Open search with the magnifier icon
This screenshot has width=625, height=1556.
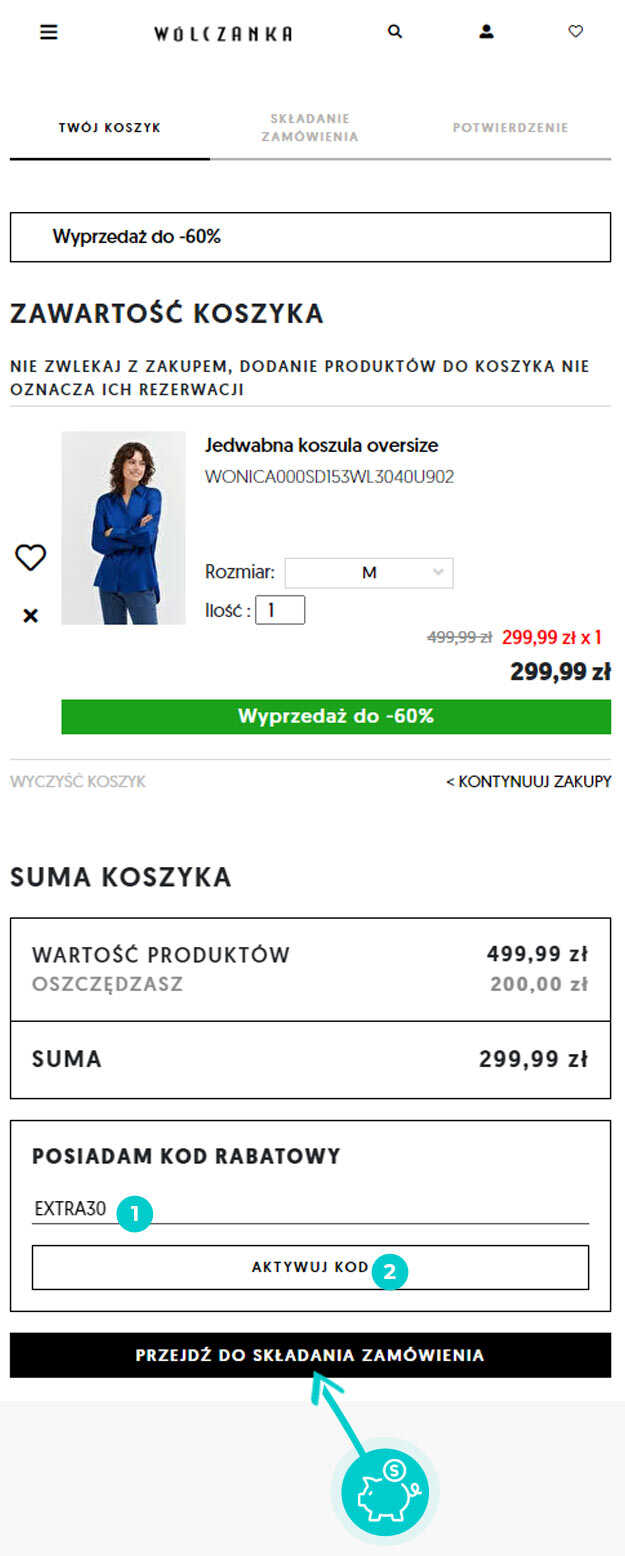395,32
